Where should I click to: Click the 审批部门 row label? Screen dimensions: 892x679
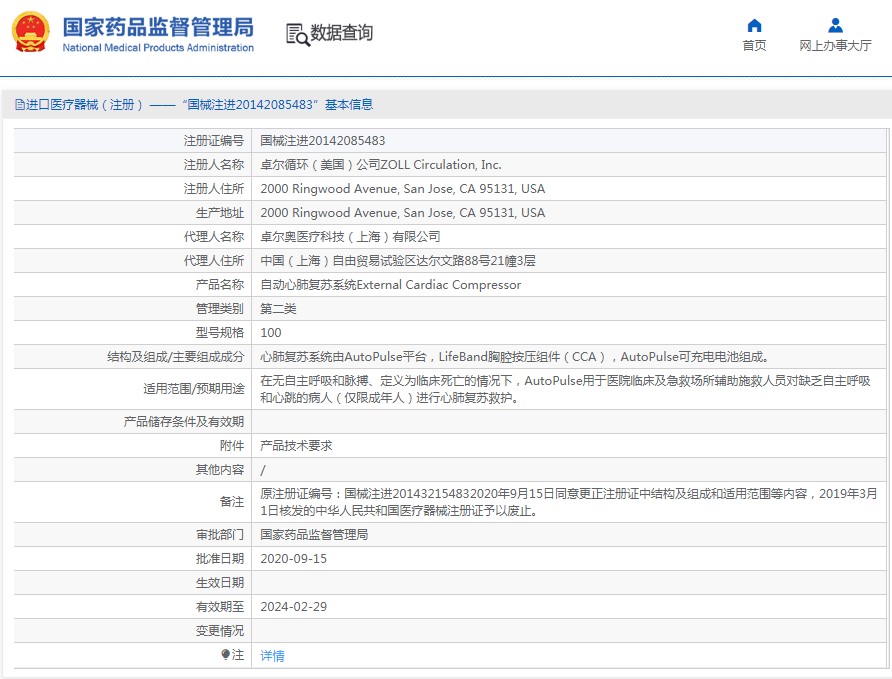[220, 535]
